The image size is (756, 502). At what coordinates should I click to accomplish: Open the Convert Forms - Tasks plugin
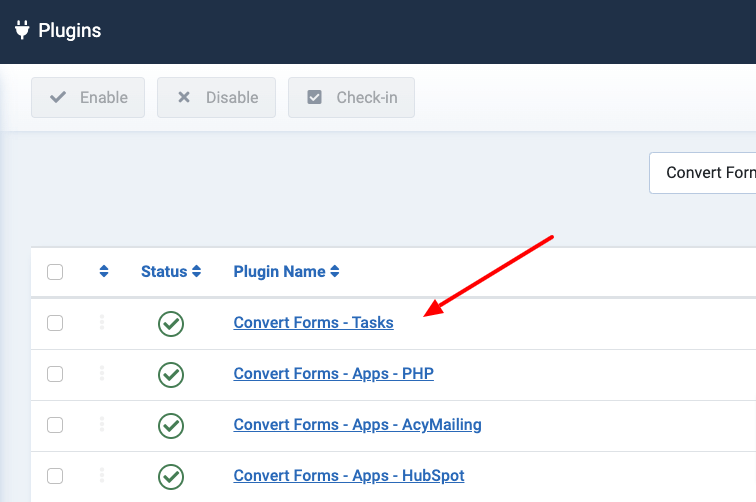313,323
